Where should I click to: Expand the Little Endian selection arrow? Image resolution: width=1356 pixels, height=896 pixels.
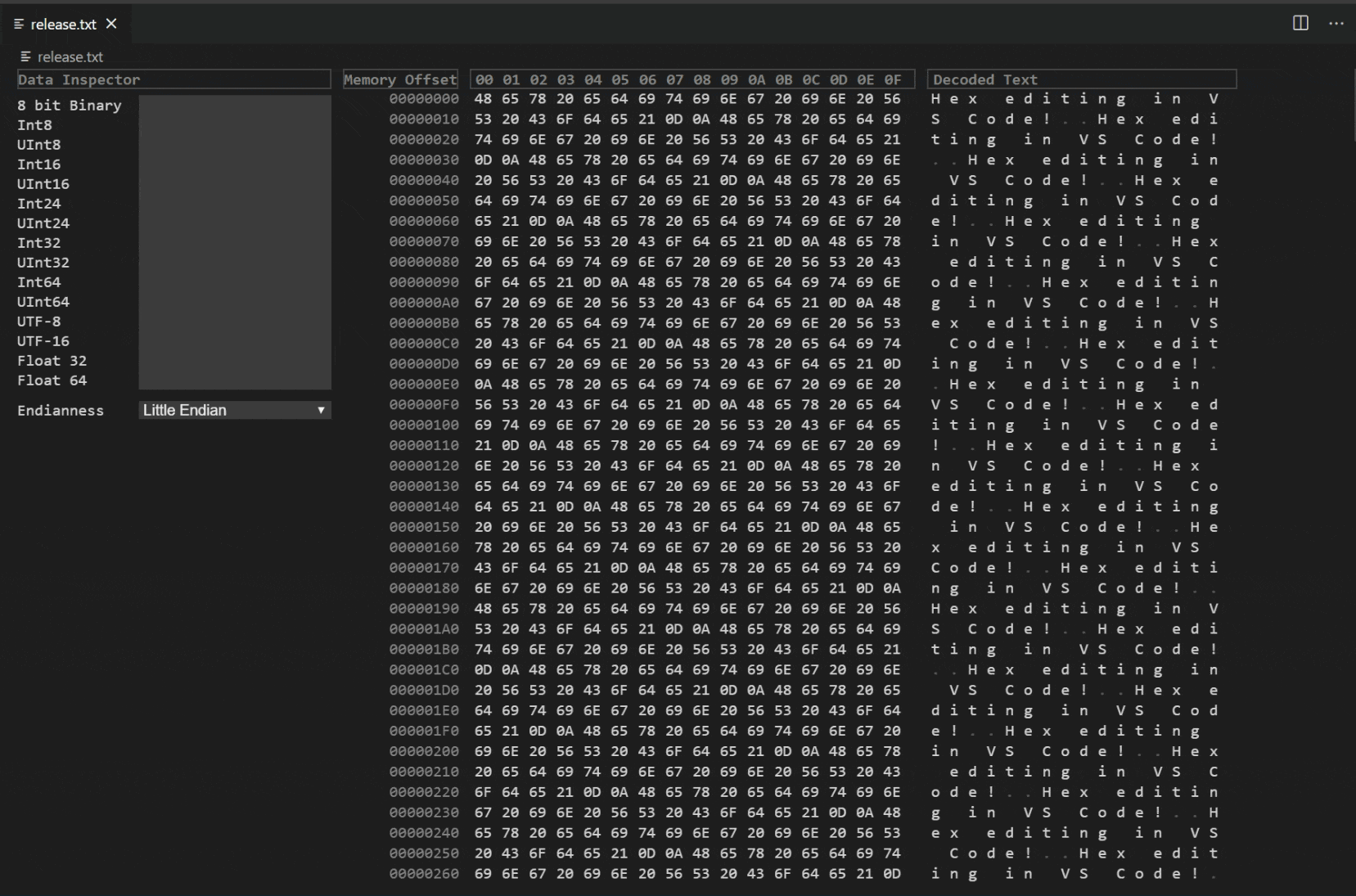click(x=321, y=410)
